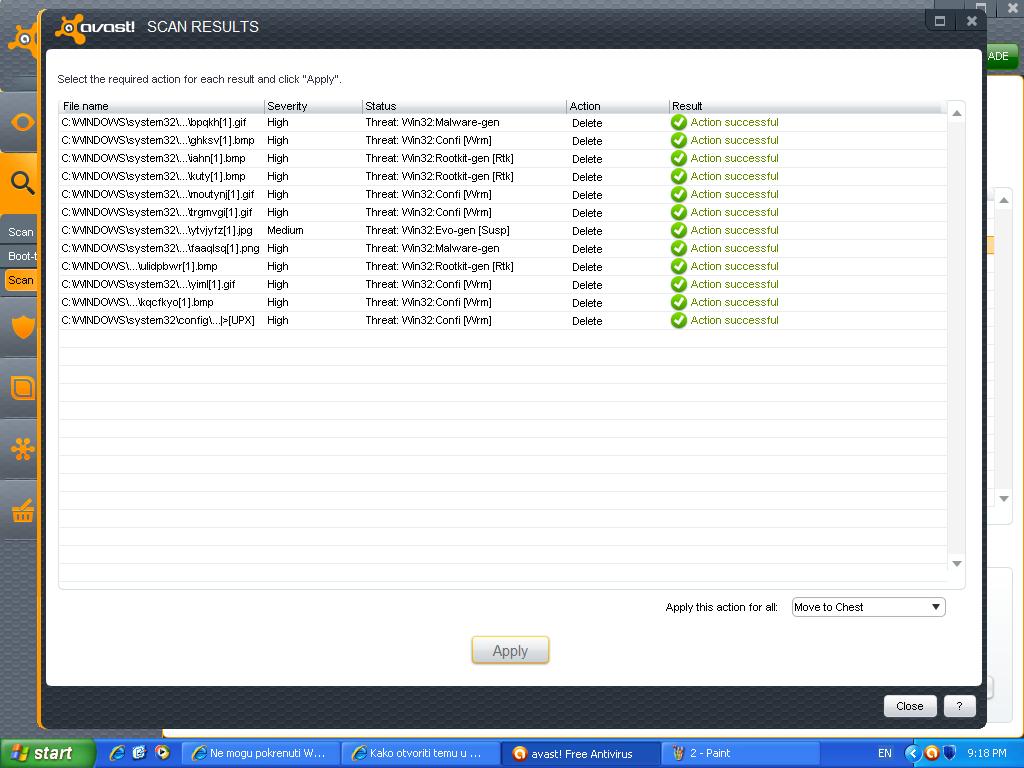Screen dimensions: 1024x768
Task: Select the Boot-time scan sidebar item
Action: coord(22,256)
